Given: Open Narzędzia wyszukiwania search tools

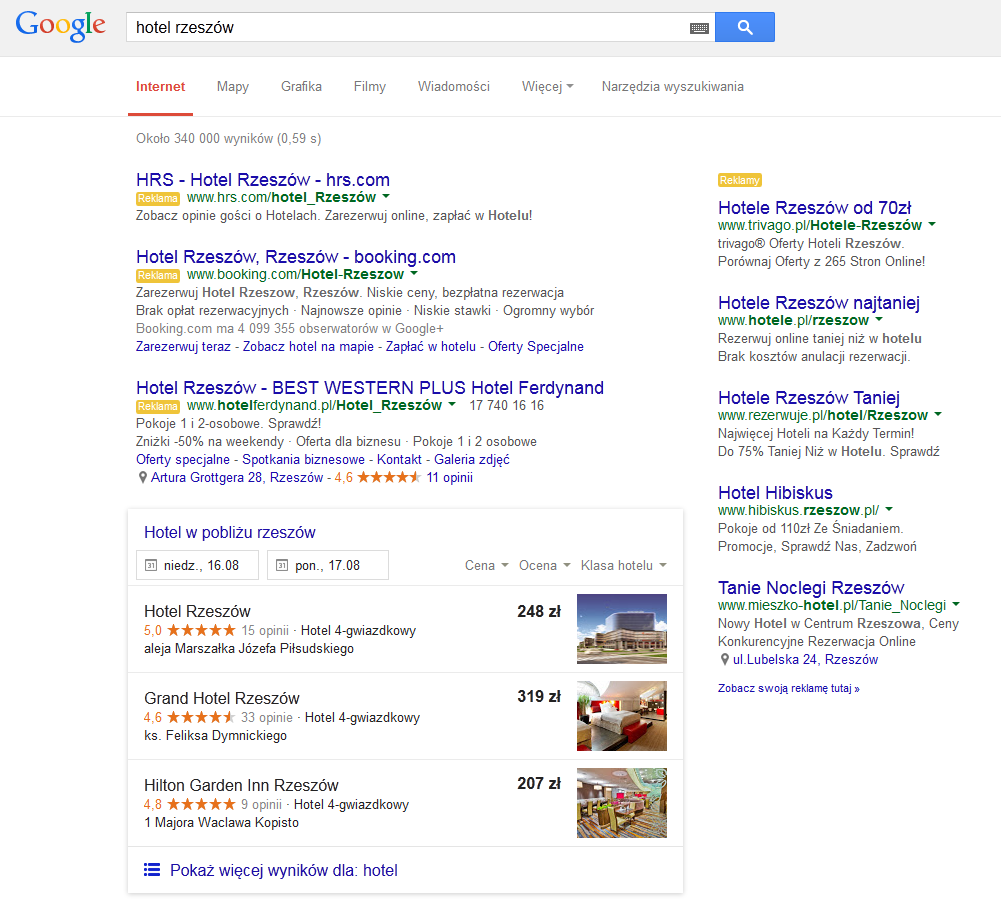Looking at the screenshot, I should 672,86.
